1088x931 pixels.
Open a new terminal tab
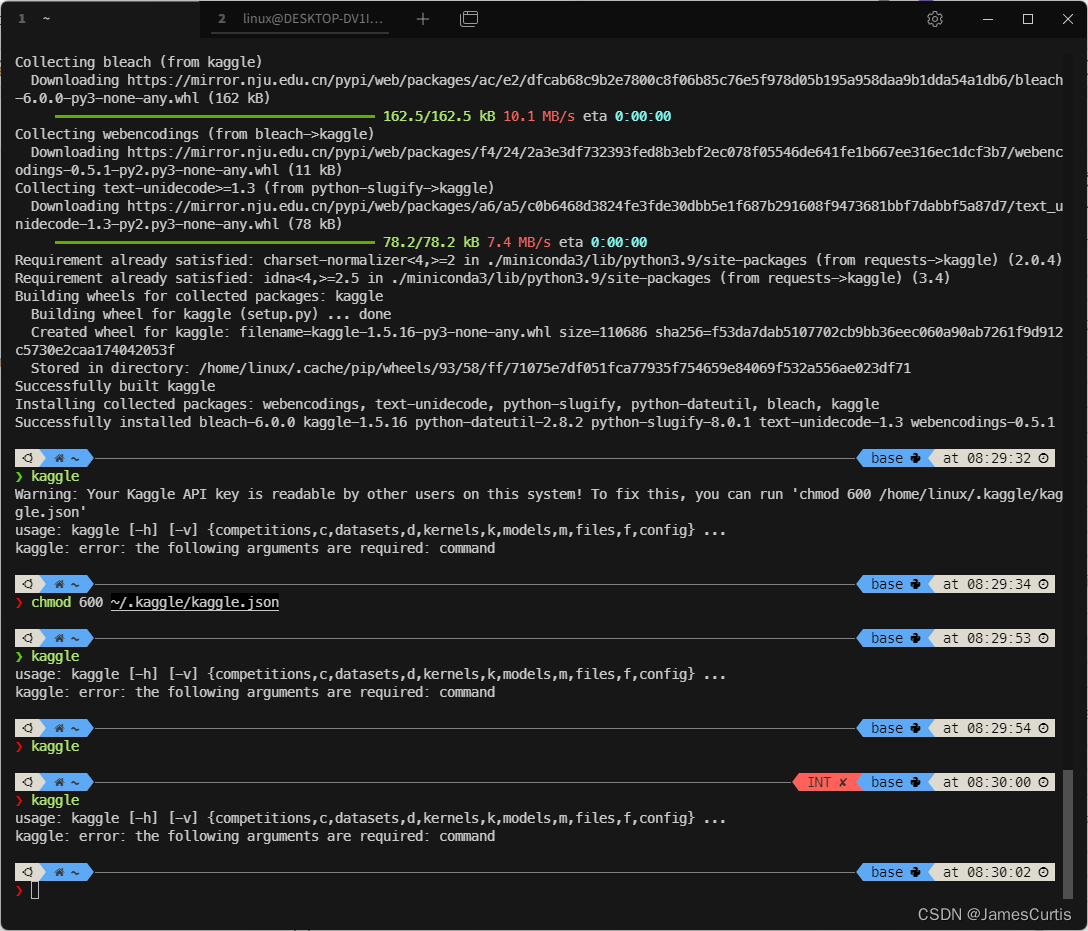[423, 19]
